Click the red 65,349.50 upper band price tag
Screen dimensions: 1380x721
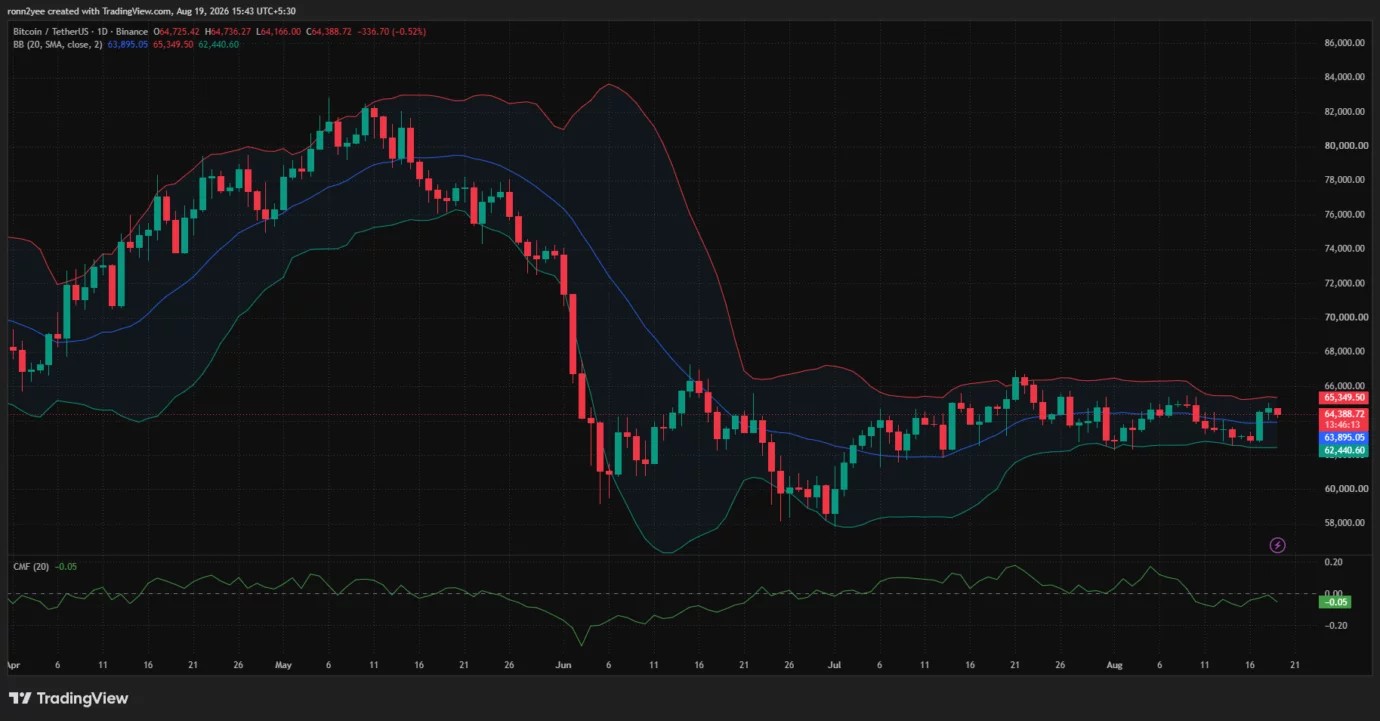[1342, 397]
